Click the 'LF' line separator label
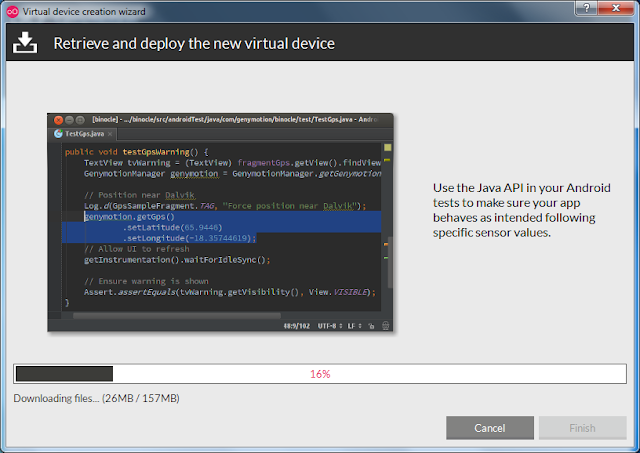This screenshot has height=453, width=640. [351, 326]
